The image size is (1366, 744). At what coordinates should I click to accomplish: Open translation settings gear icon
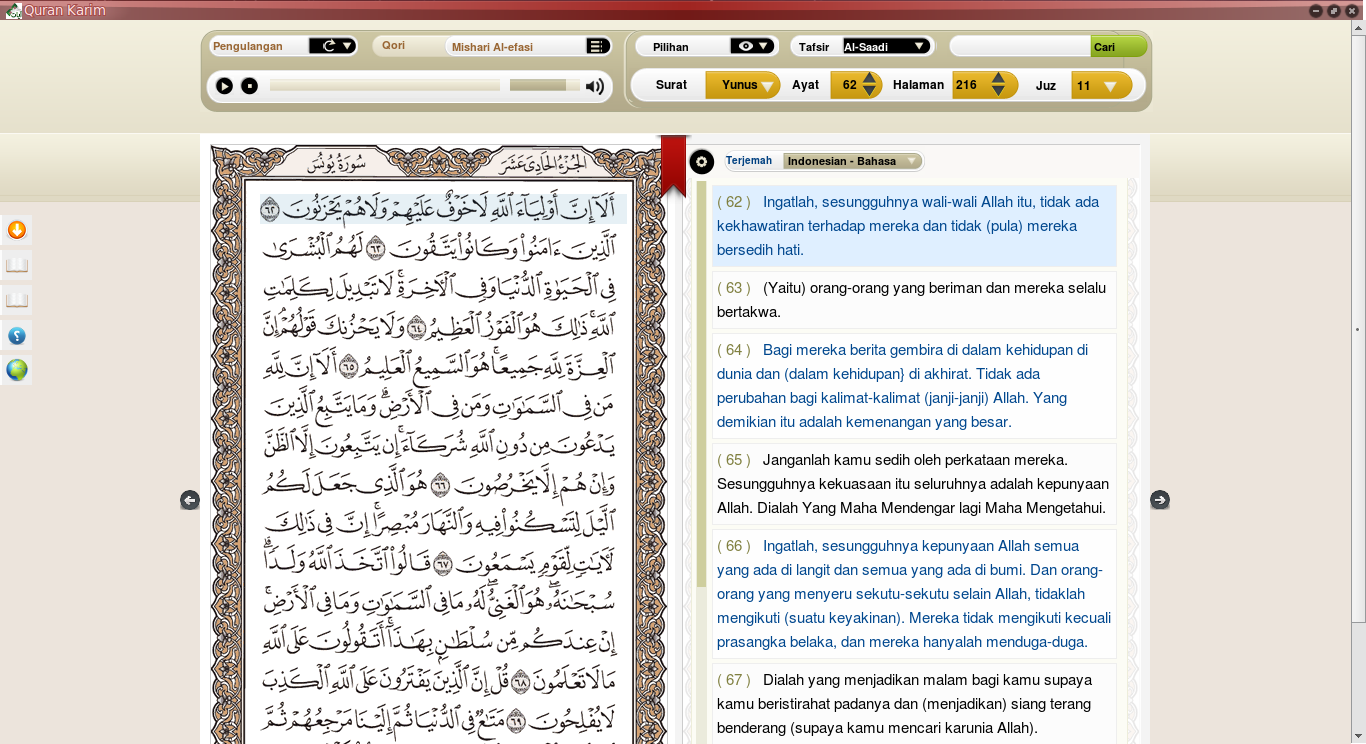tap(702, 161)
